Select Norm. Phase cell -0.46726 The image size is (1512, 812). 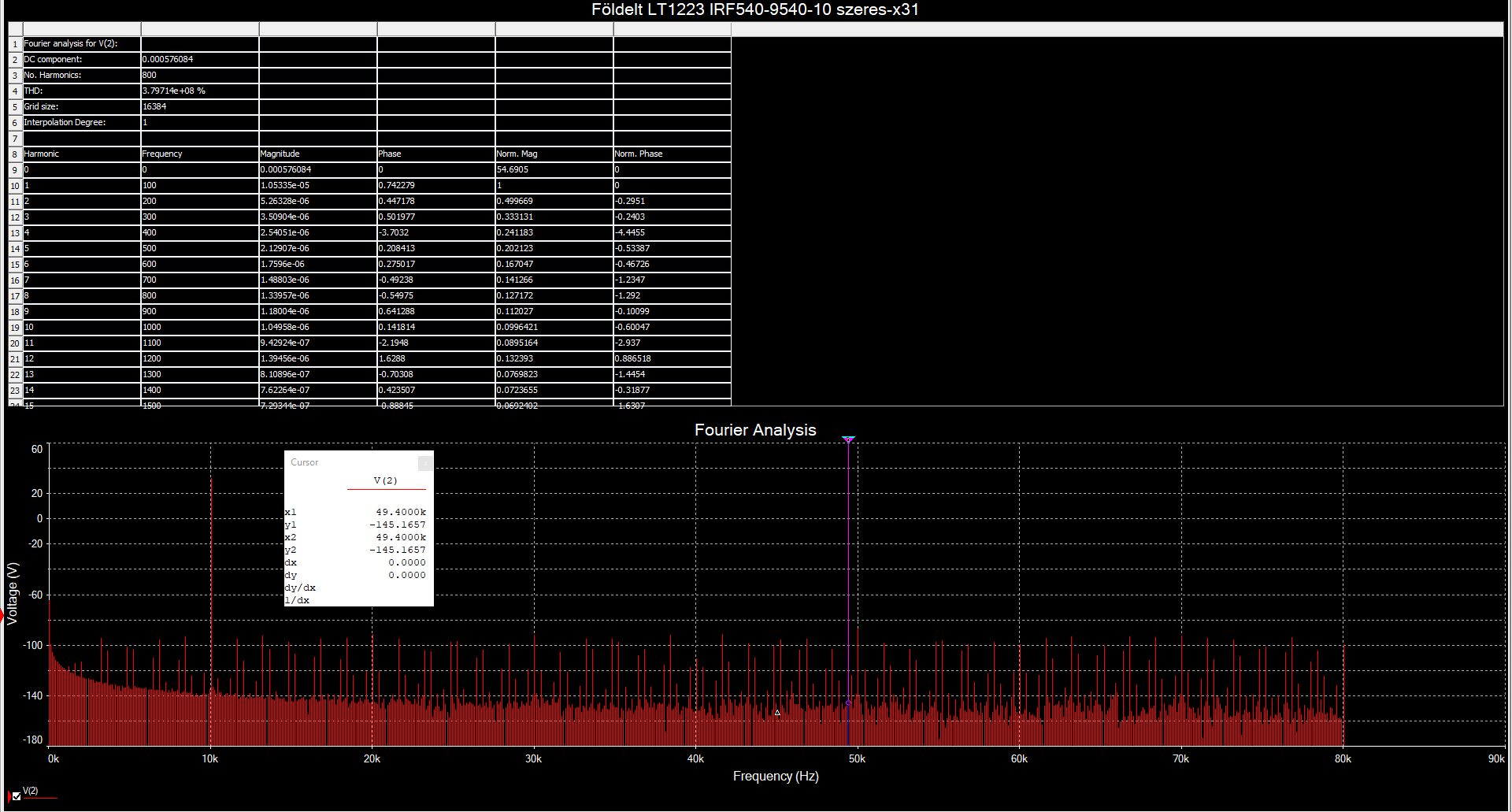point(673,264)
